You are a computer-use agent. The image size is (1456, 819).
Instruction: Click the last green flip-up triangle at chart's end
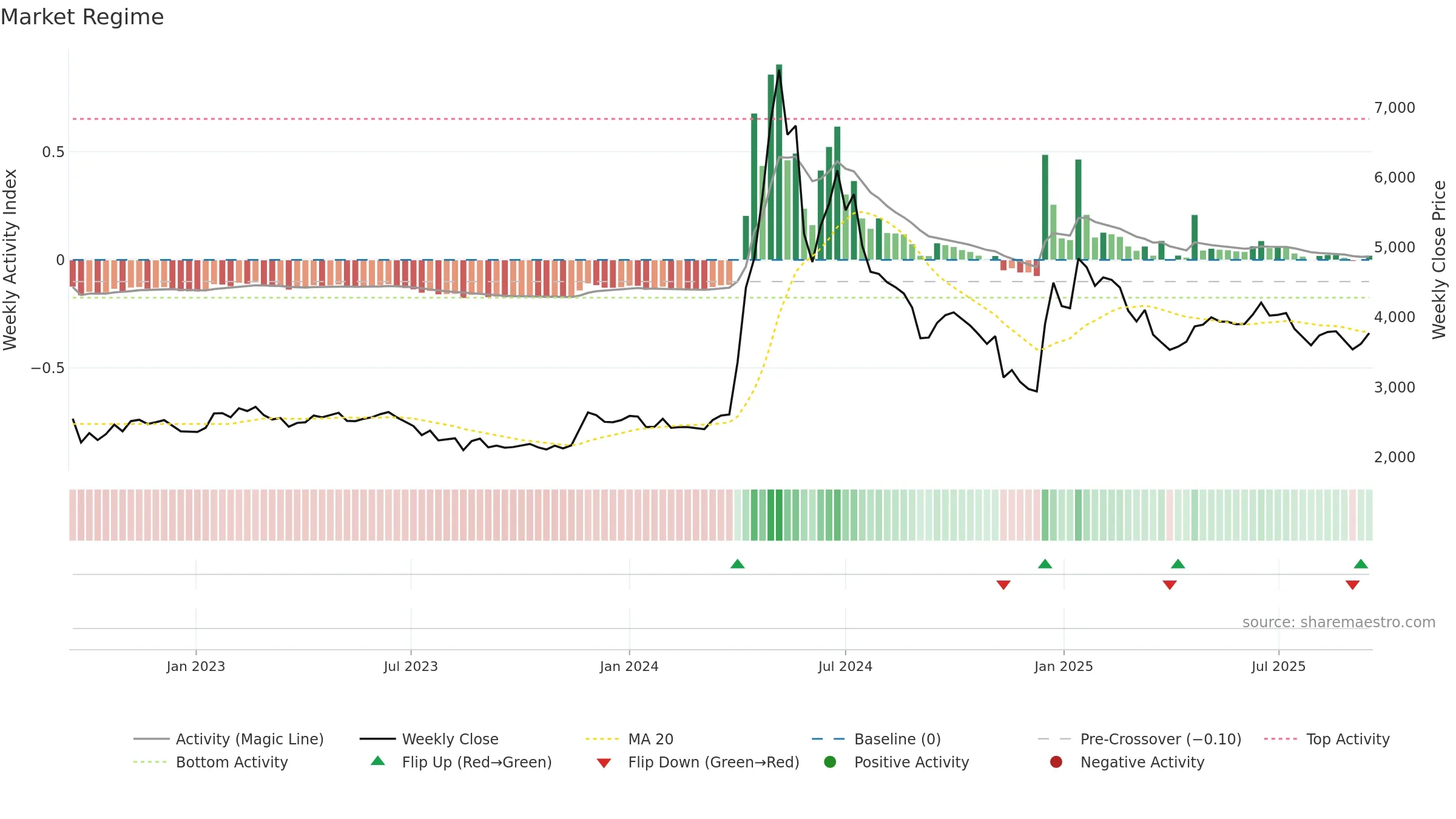(1361, 564)
